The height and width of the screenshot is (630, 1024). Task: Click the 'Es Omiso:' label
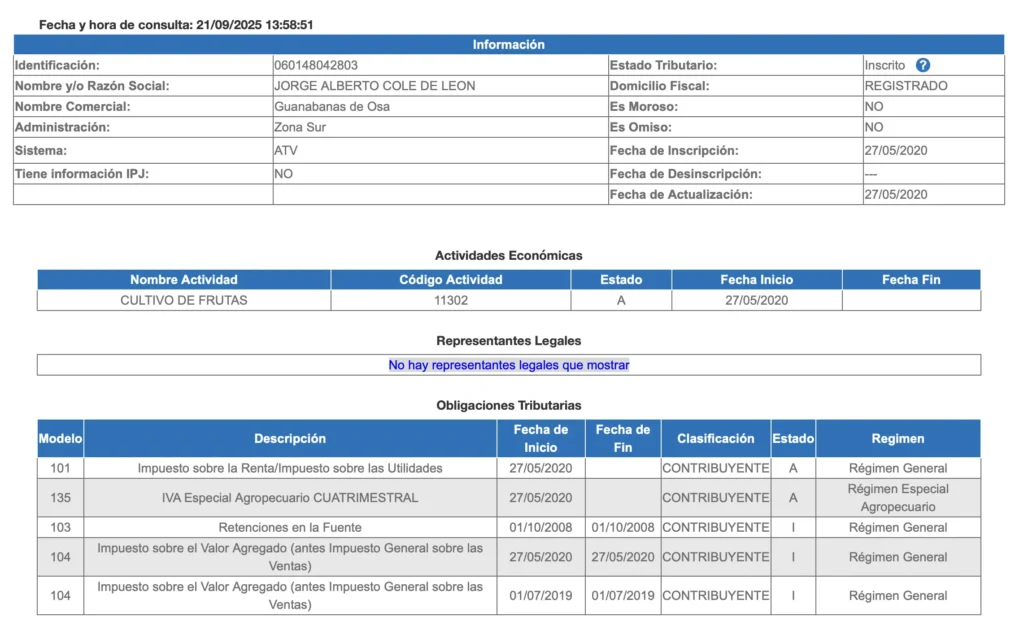click(x=641, y=127)
